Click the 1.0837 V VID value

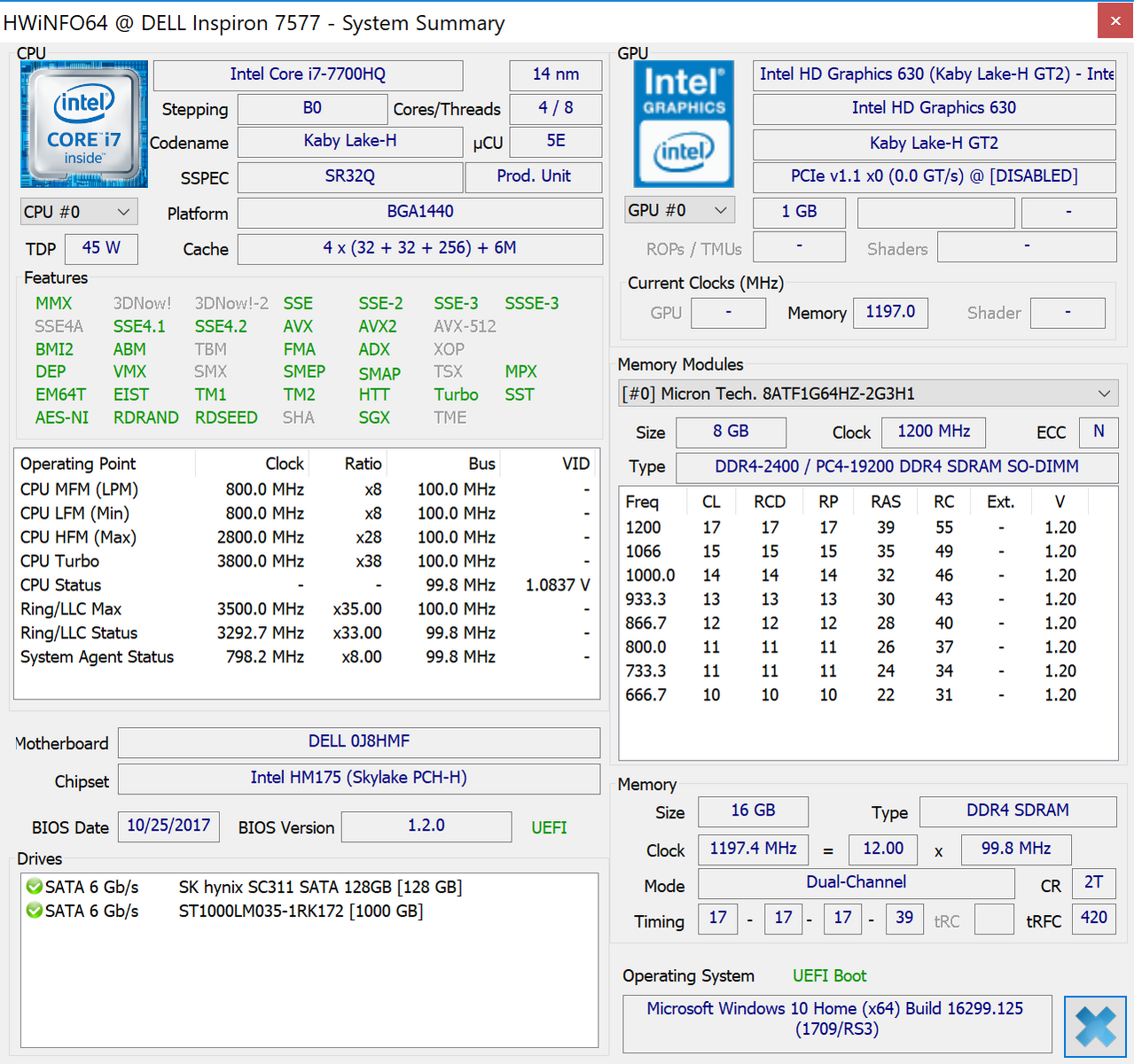pyautogui.click(x=558, y=585)
